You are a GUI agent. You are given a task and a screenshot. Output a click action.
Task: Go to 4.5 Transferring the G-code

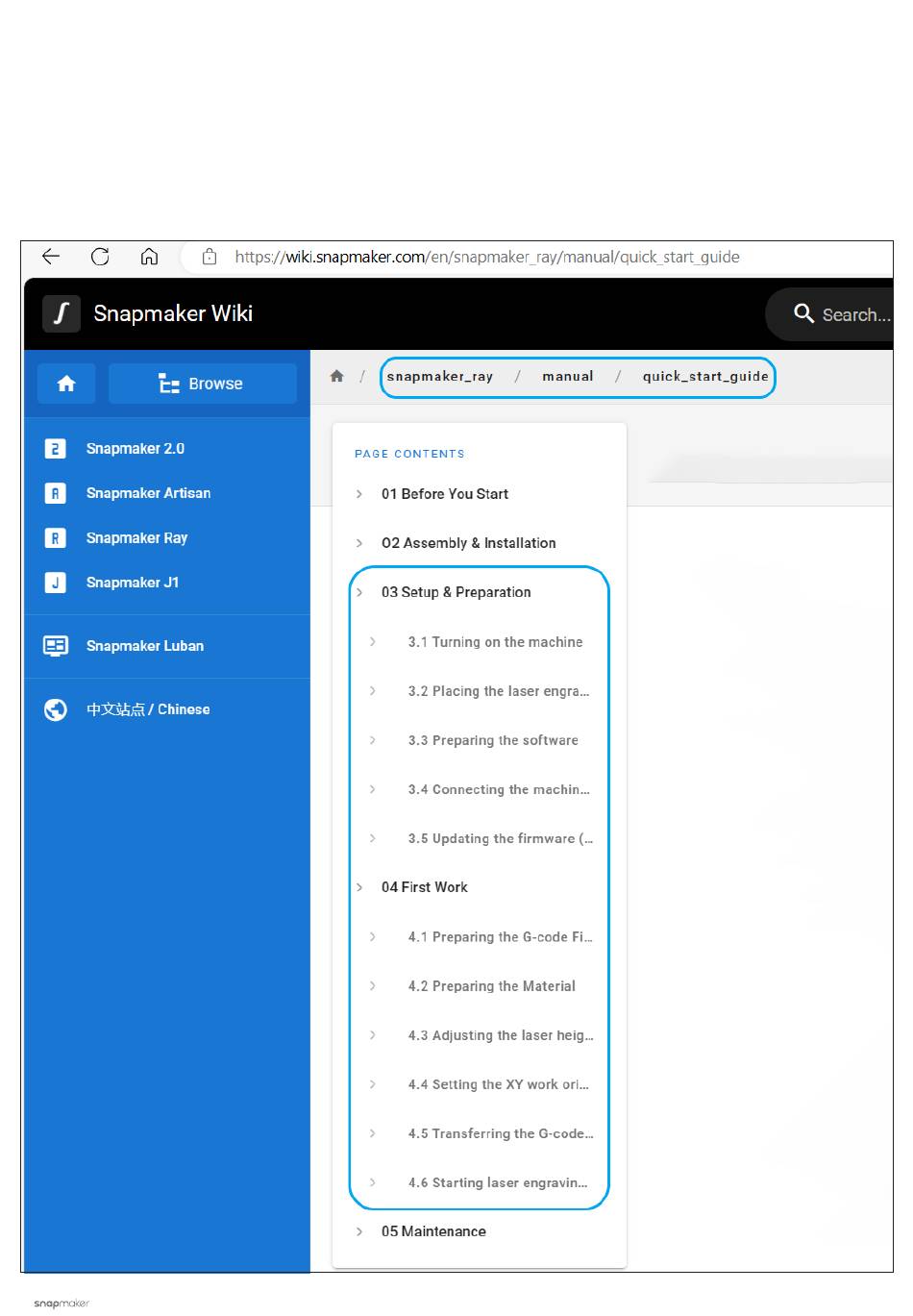point(501,1133)
